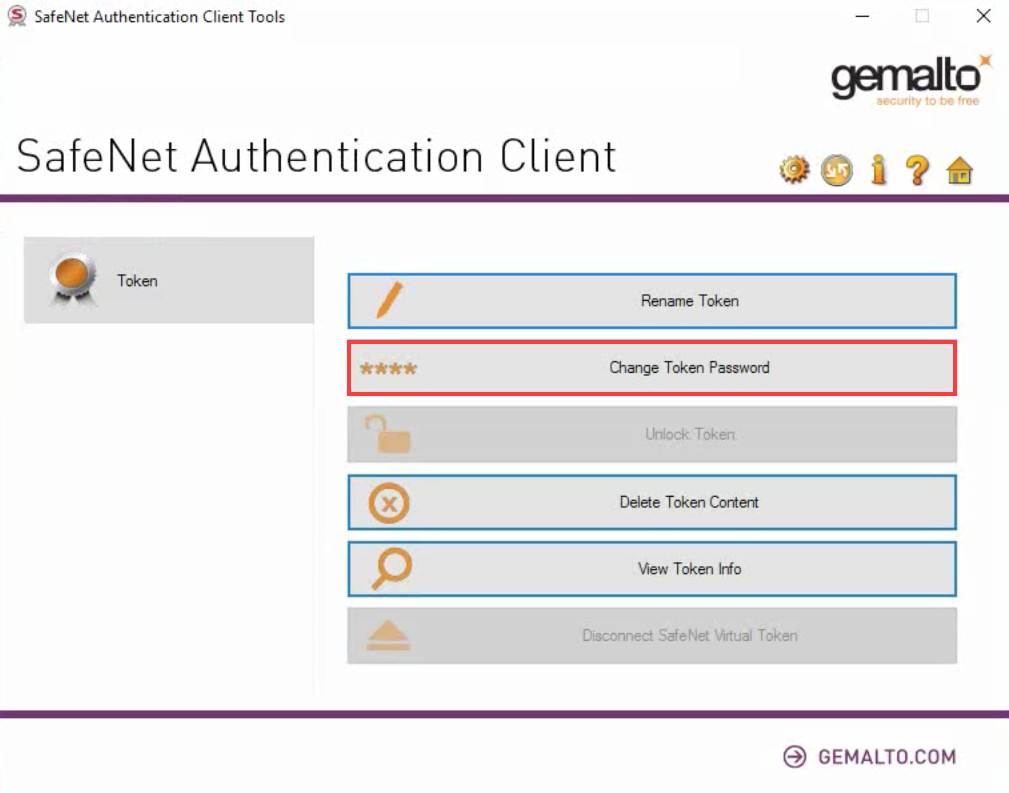Click the eject icon on Disconnect row
Image resolution: width=1009 pixels, height=793 pixels.
click(x=388, y=636)
